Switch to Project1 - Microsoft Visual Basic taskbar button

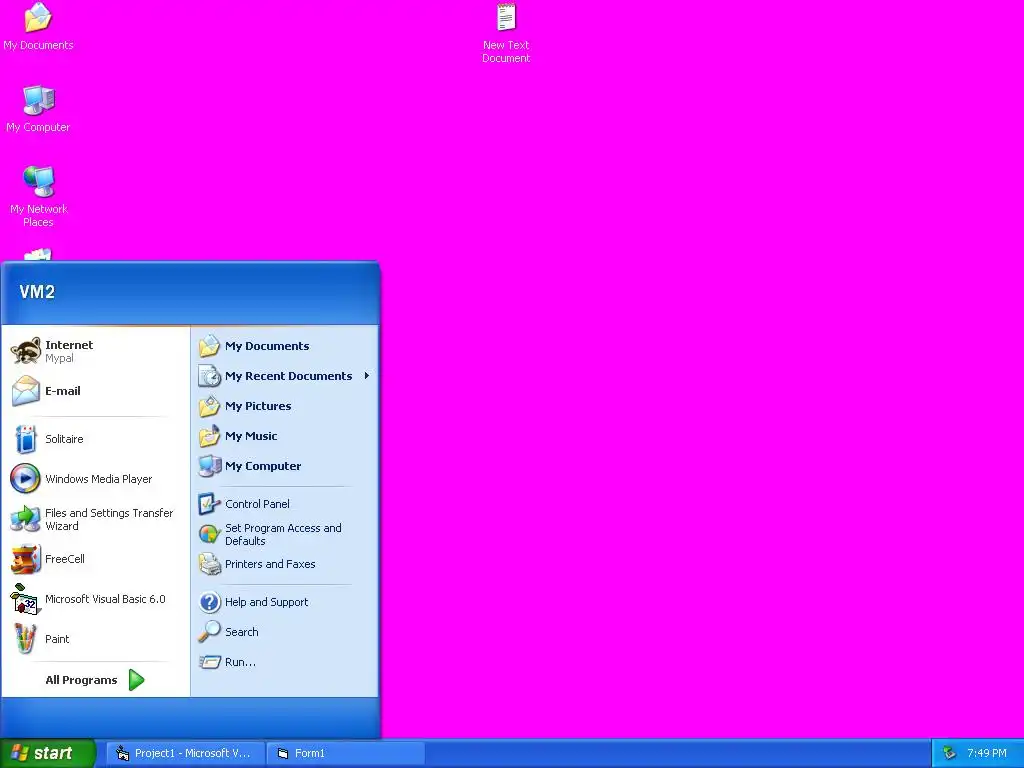click(185, 754)
